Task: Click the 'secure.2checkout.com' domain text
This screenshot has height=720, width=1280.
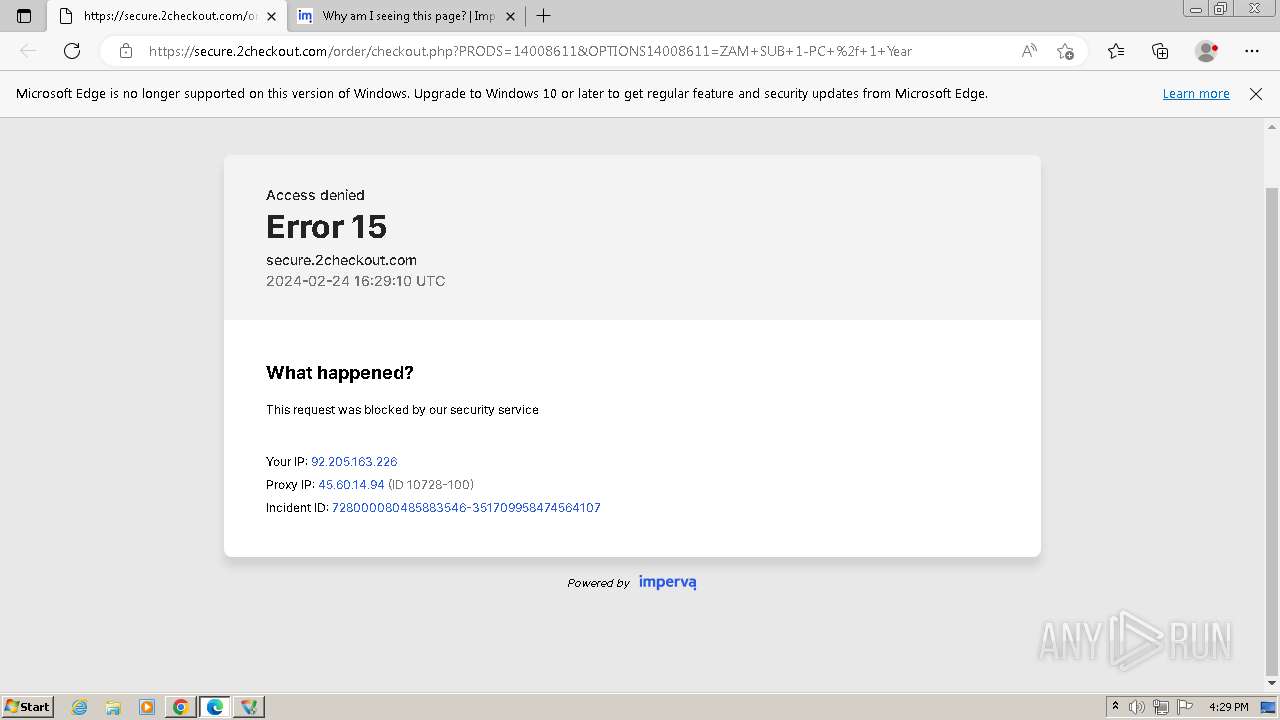Action: click(341, 260)
